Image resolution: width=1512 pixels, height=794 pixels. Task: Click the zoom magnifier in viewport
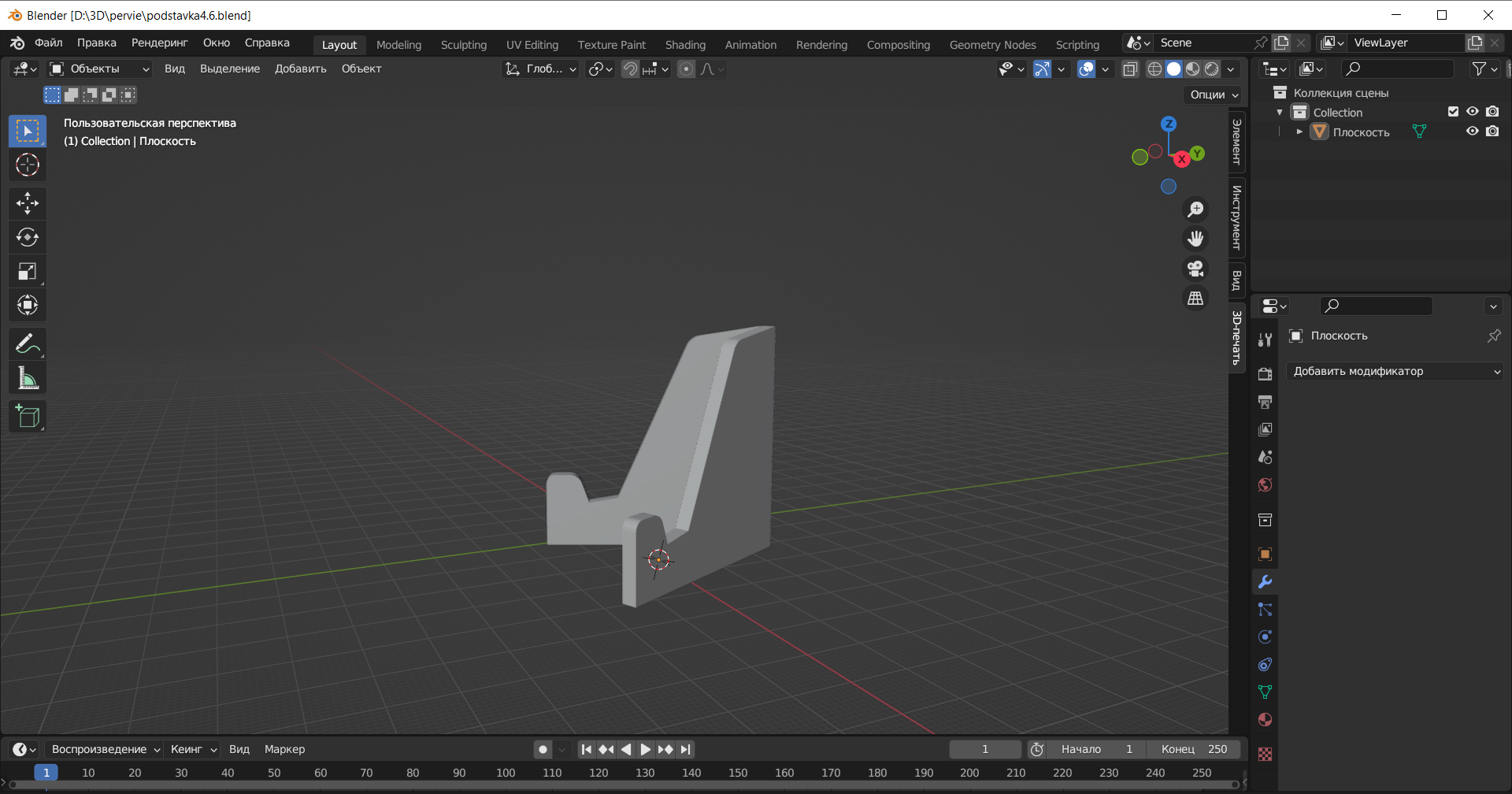tap(1195, 209)
